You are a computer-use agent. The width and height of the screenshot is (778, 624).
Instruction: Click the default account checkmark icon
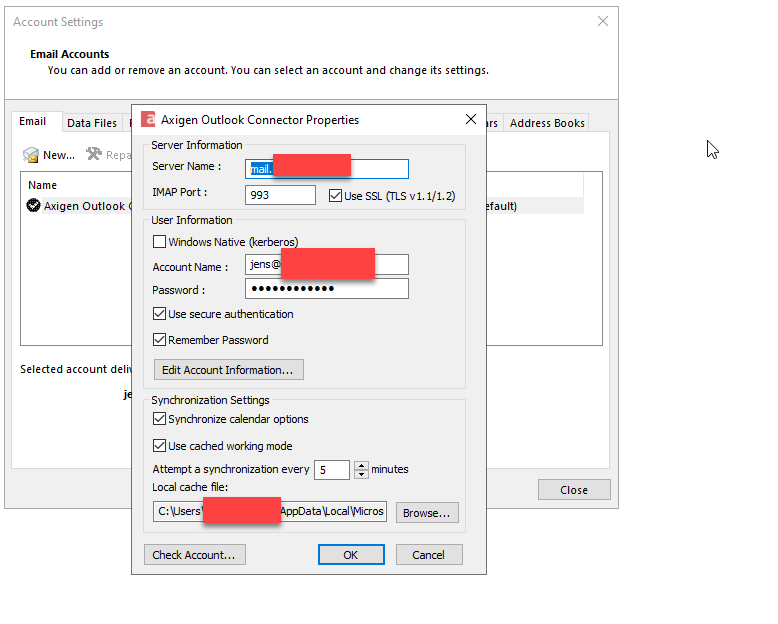33,206
